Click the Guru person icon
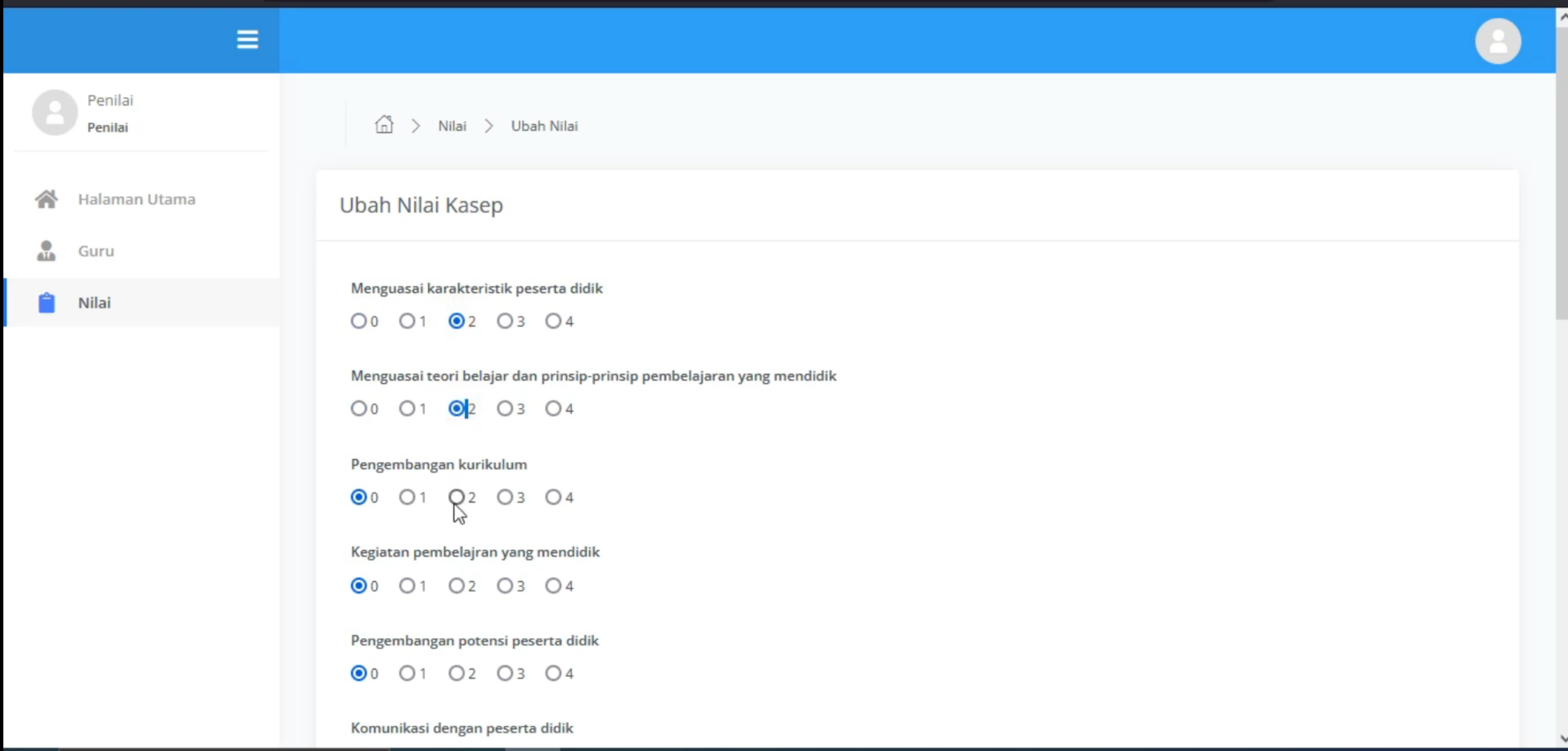 tap(47, 251)
